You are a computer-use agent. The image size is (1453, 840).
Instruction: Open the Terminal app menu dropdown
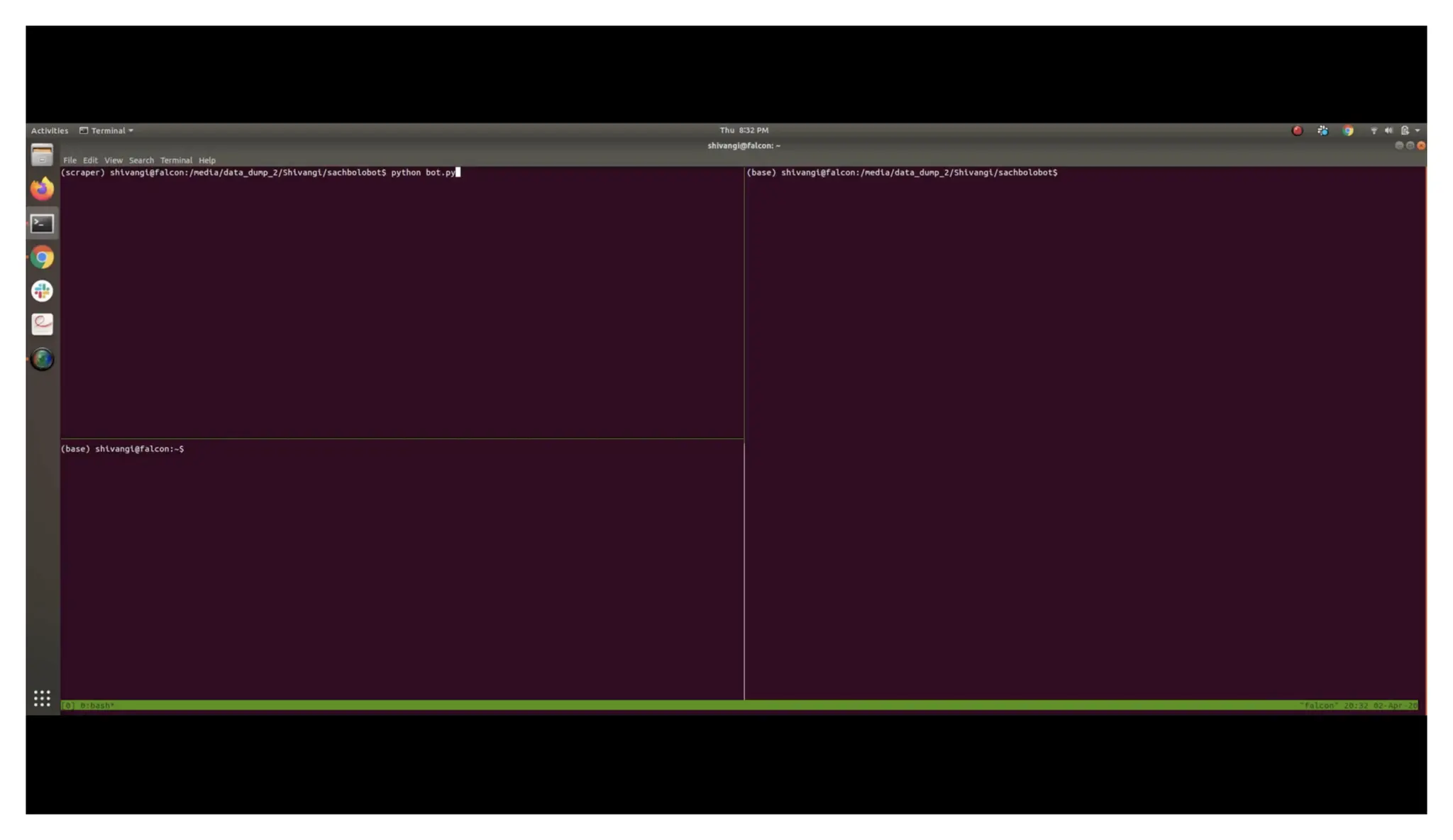pyautogui.click(x=106, y=131)
